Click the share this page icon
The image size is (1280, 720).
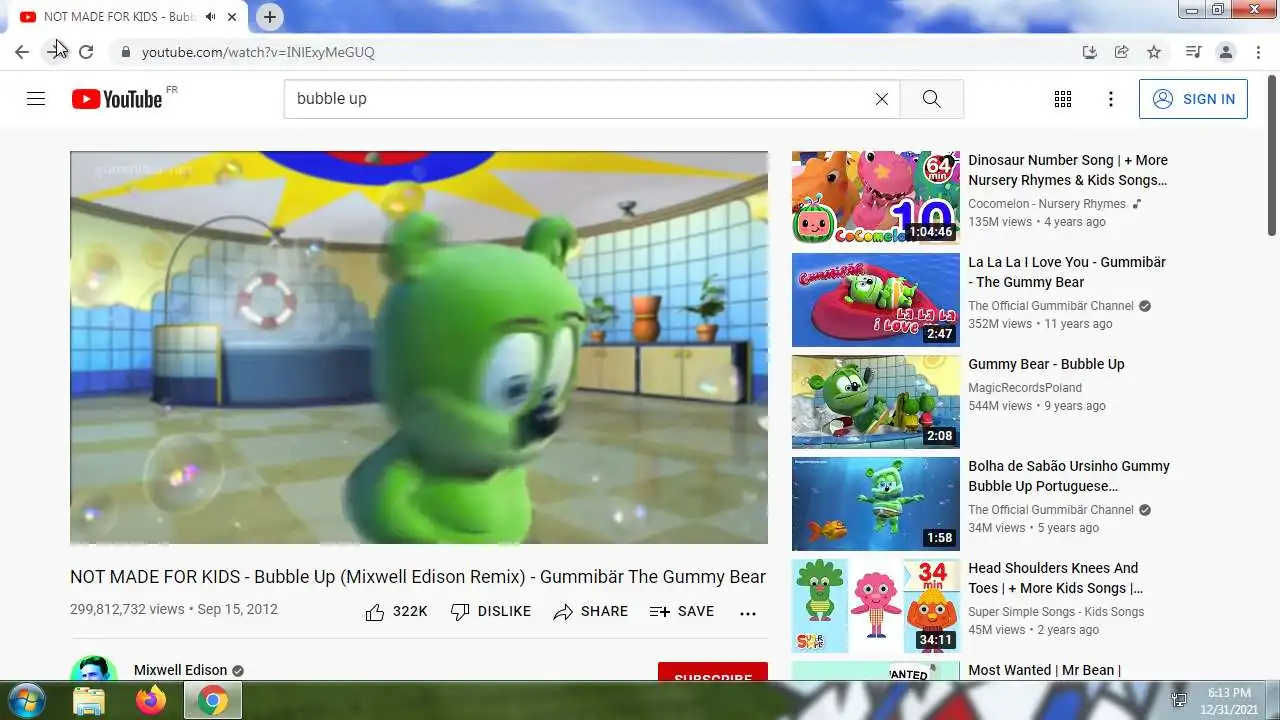click(1122, 52)
